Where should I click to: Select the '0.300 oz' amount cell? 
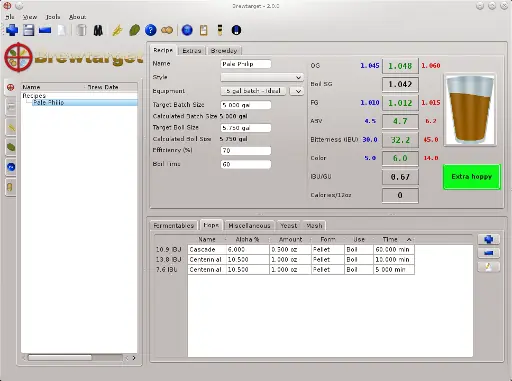[x=290, y=250]
